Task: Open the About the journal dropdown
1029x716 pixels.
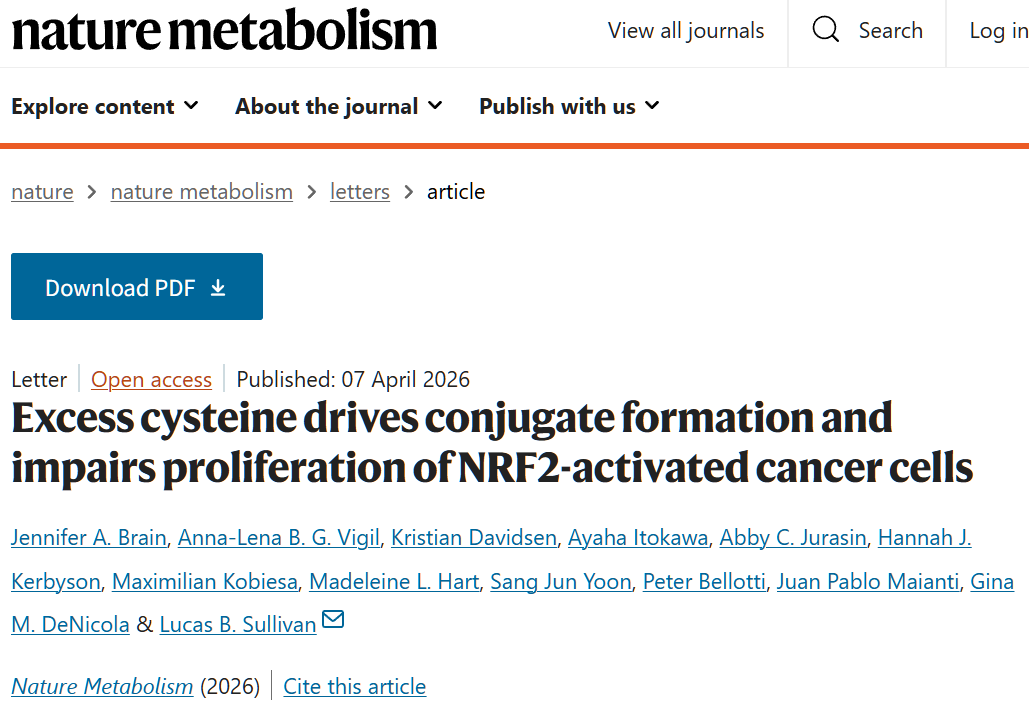Action: tap(339, 106)
